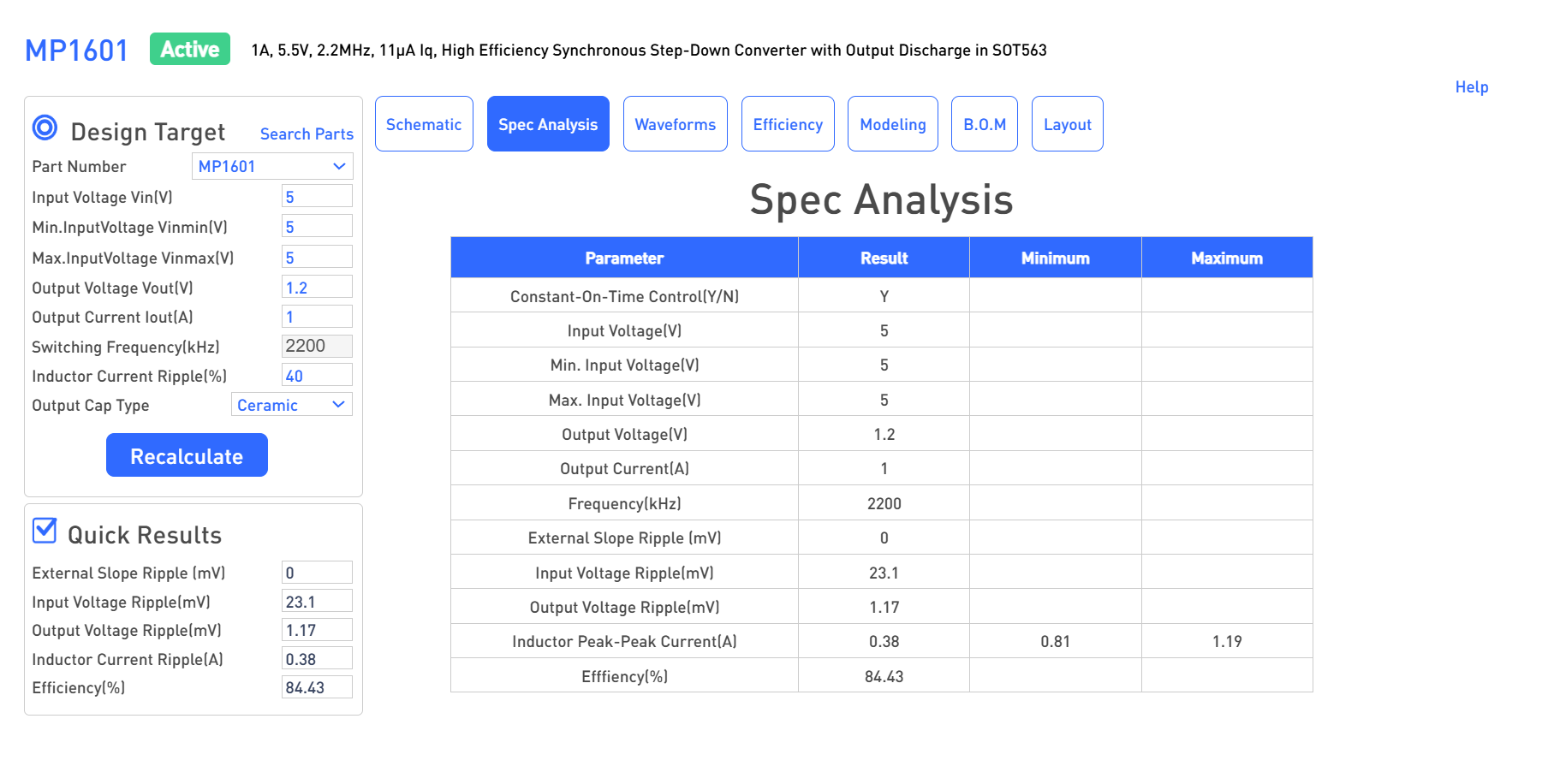Select the Spec Analysis tab
The image size is (1554, 784).
[548, 124]
